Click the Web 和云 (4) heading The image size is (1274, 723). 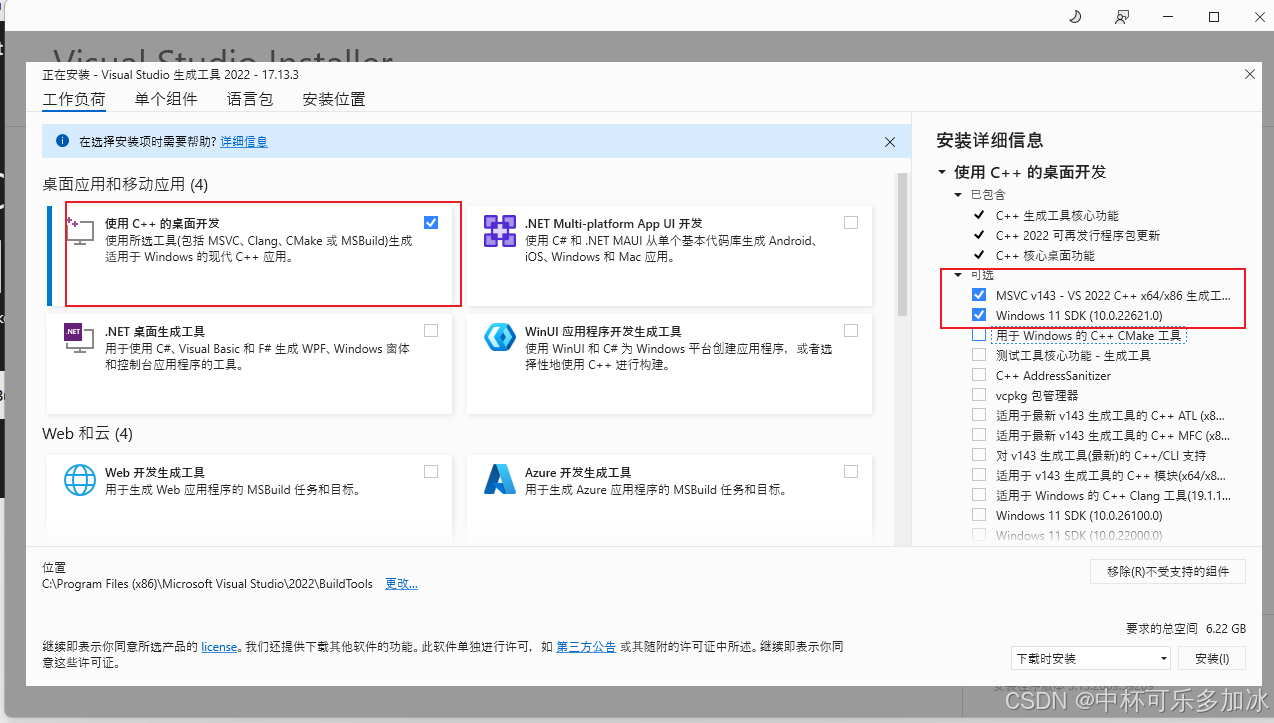tap(87, 433)
